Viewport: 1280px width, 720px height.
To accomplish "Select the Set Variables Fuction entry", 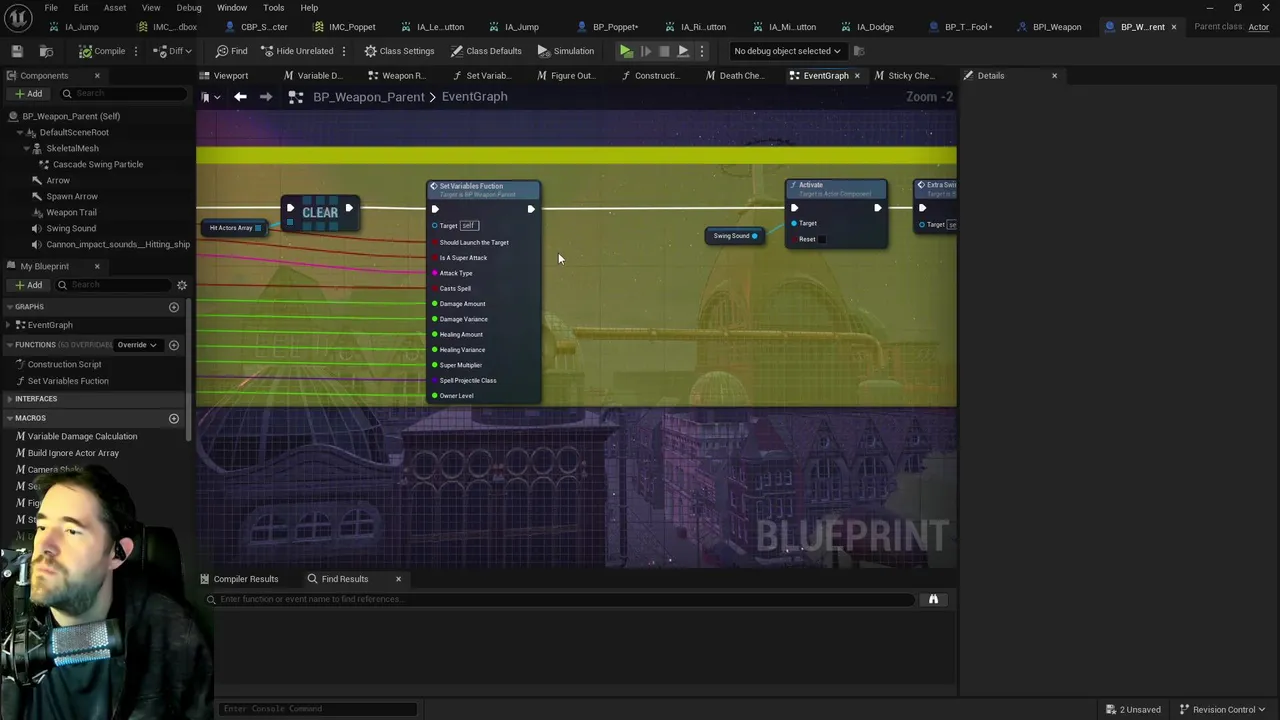I will pyautogui.click(x=68, y=381).
